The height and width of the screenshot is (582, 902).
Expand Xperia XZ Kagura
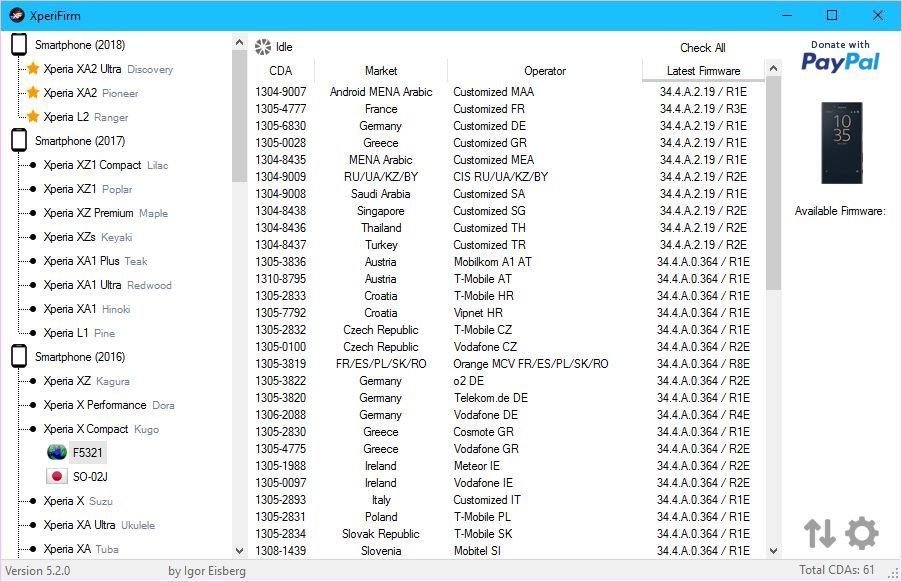(87, 381)
